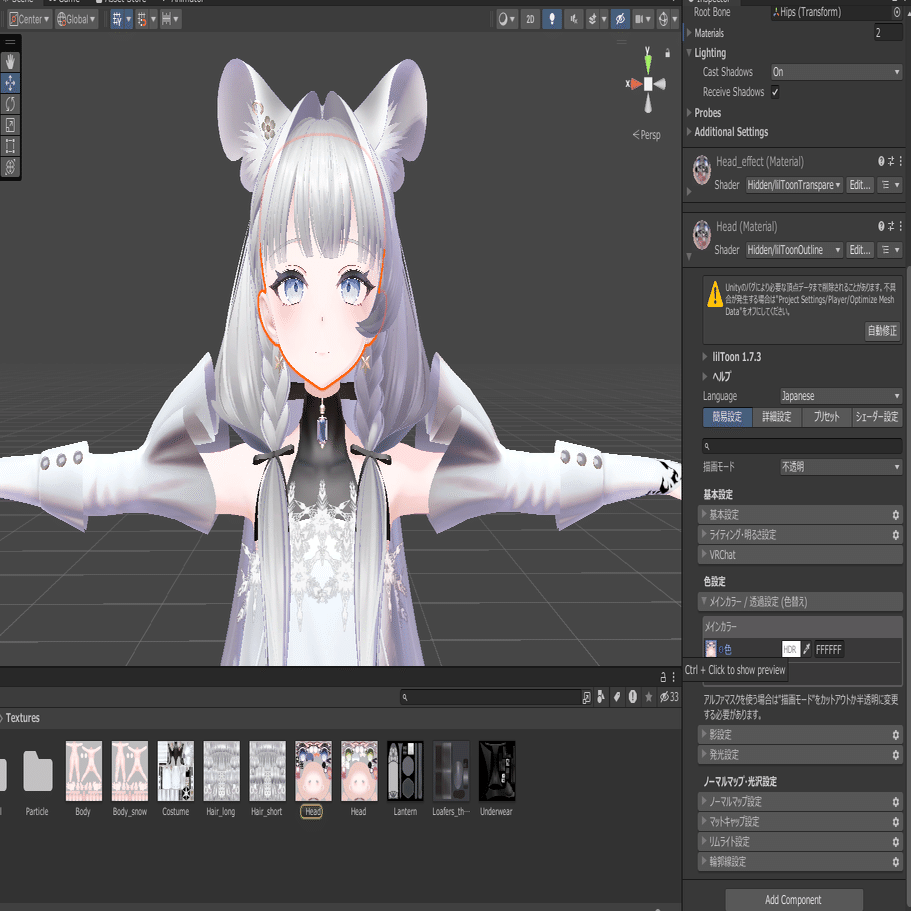
Task: Click the Project panel search field
Action: tap(490, 697)
